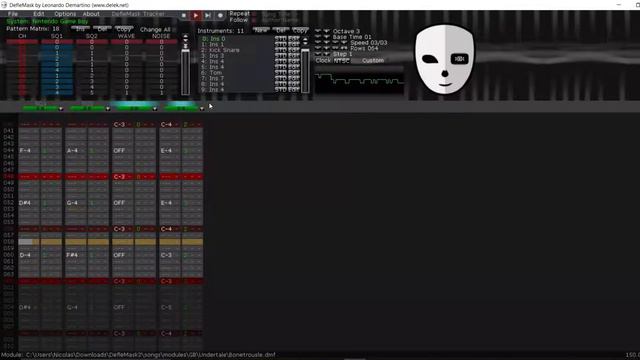Select NTSC clock option
This screenshot has width=640, height=360.
pos(342,60)
